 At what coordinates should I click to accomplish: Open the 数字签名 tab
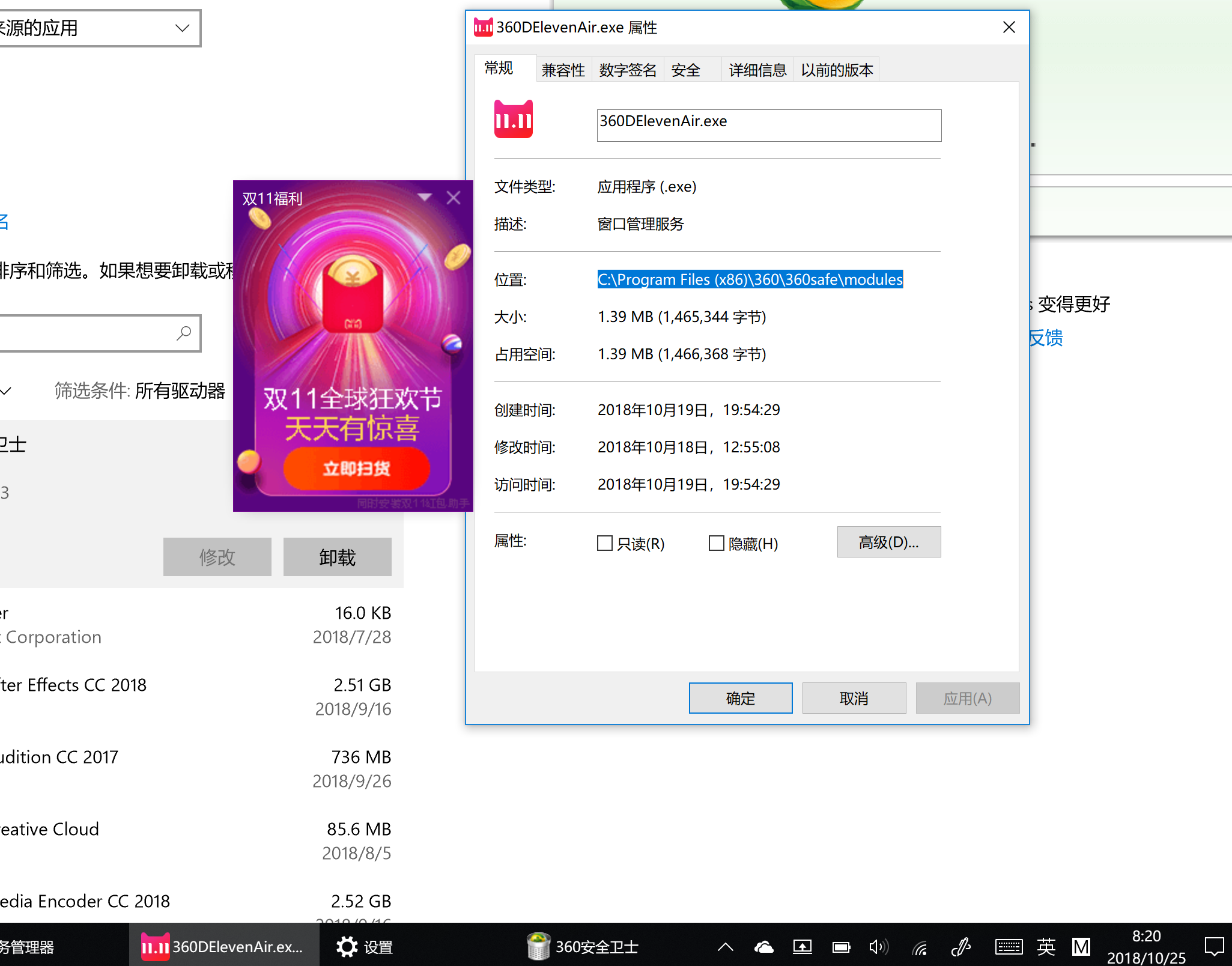(x=628, y=70)
